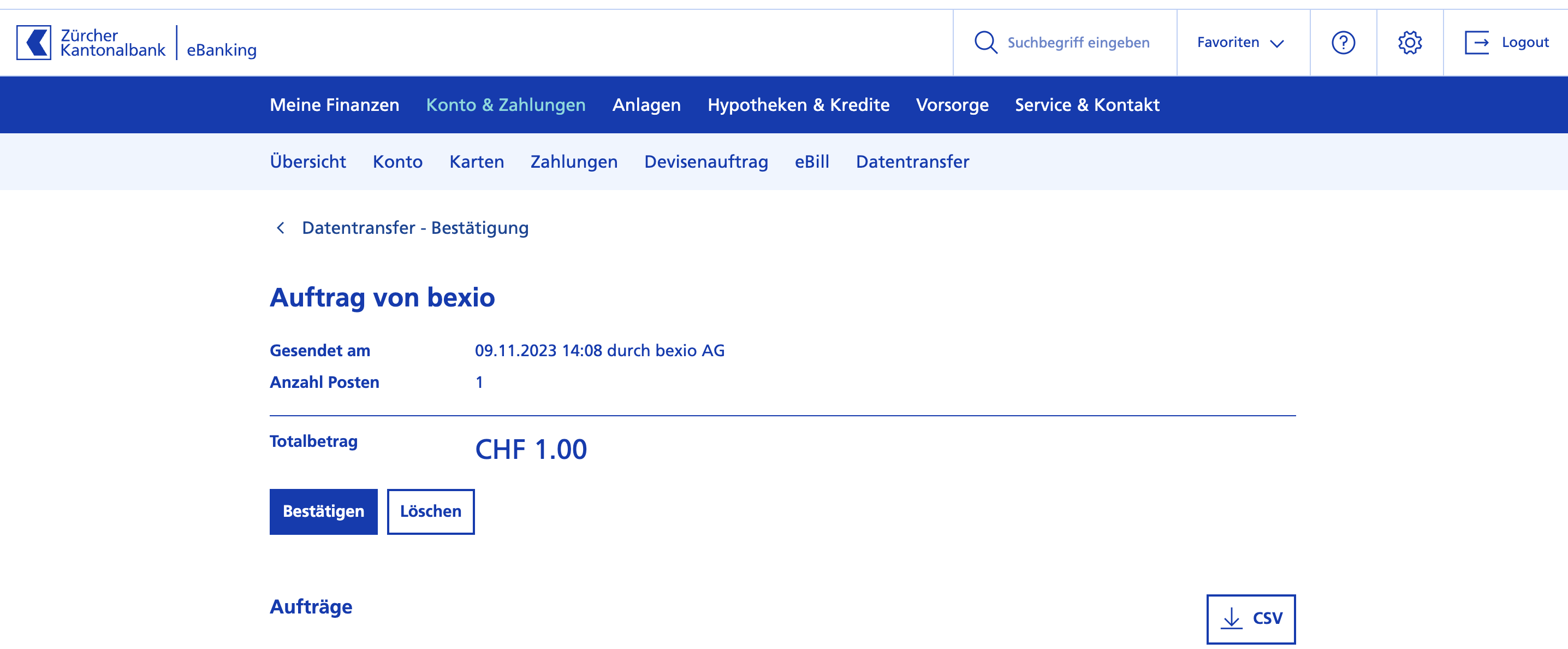Click the CHF 1.00 total amount
This screenshot has height=649, width=1568.
tap(531, 449)
